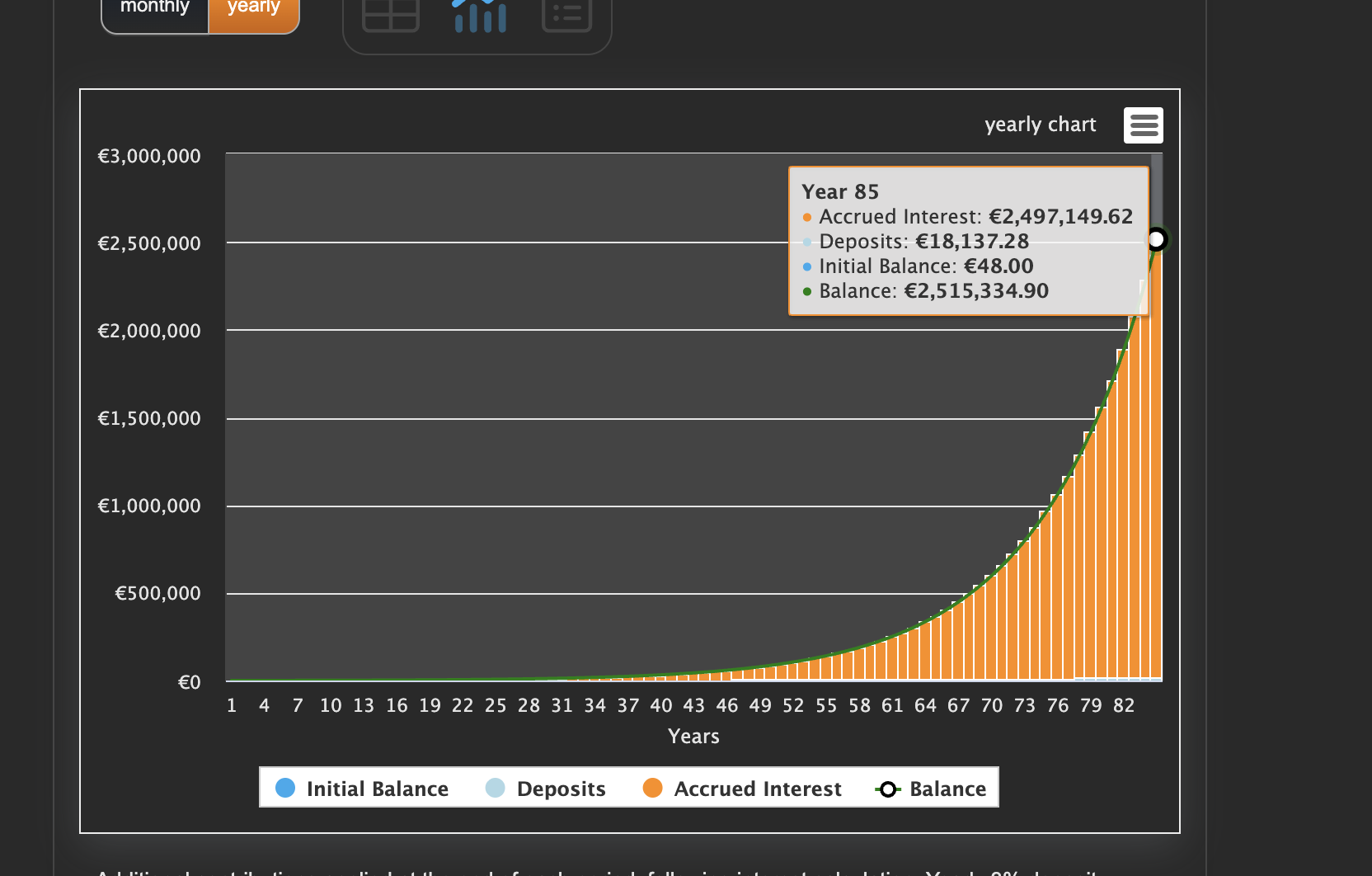
Task: Toggle the Deposits series circle
Action: coord(496,788)
